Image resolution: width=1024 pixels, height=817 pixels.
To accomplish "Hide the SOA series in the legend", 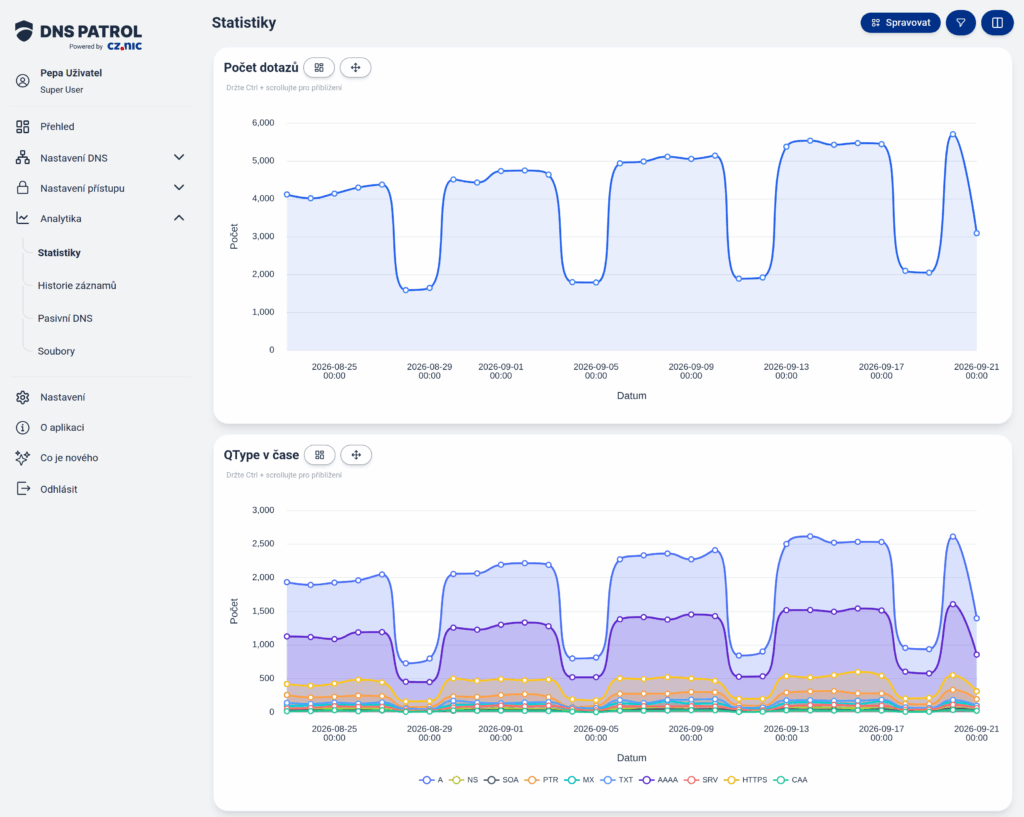I will (x=501, y=780).
